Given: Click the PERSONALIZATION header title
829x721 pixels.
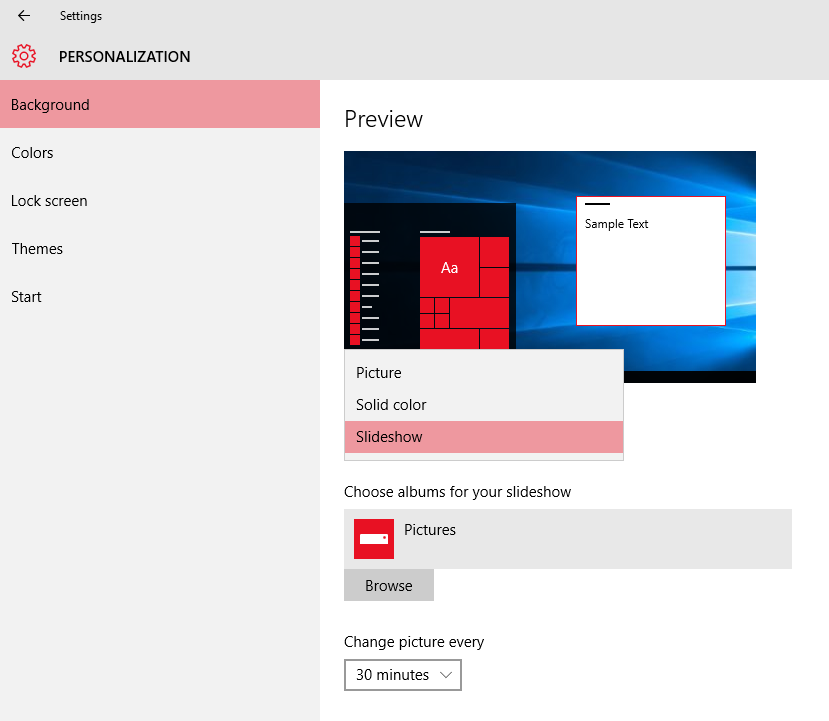Looking at the screenshot, I should coord(124,57).
